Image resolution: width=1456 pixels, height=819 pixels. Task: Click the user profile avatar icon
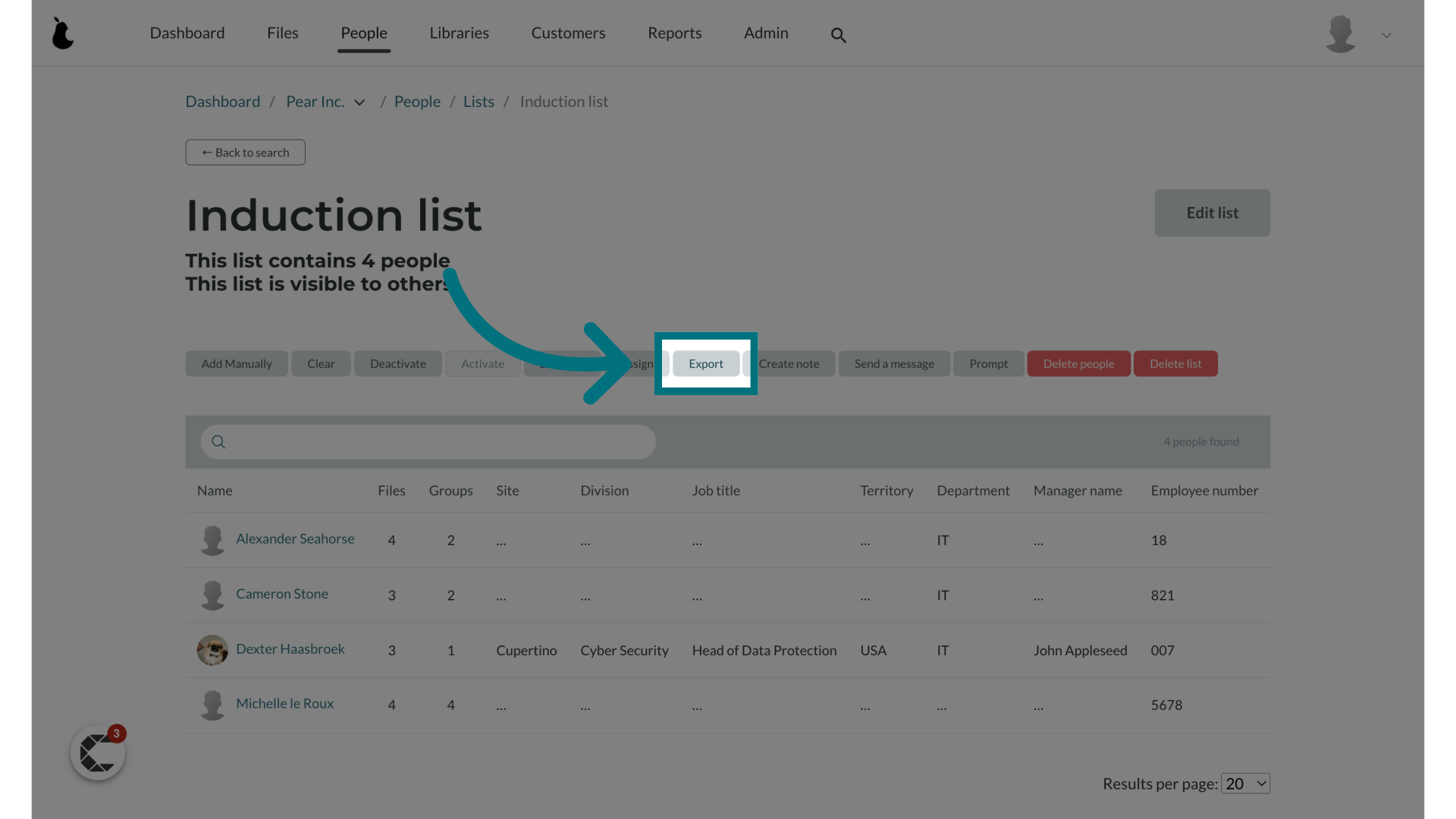point(1340,34)
